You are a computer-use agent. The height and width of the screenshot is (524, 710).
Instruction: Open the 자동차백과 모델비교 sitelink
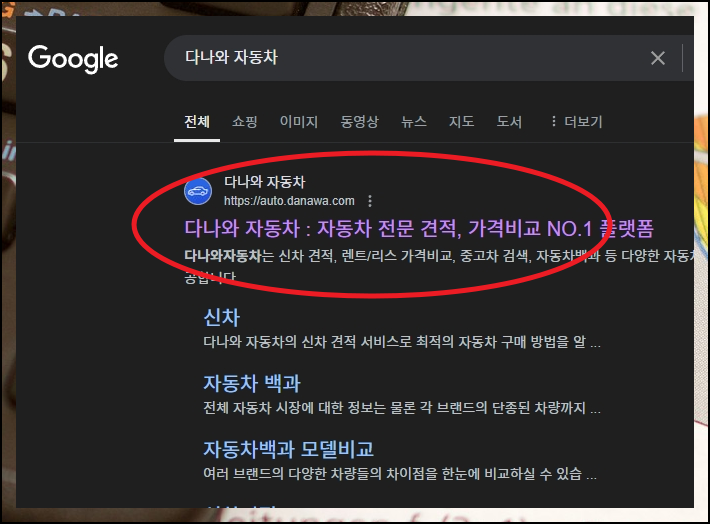[x=288, y=449]
